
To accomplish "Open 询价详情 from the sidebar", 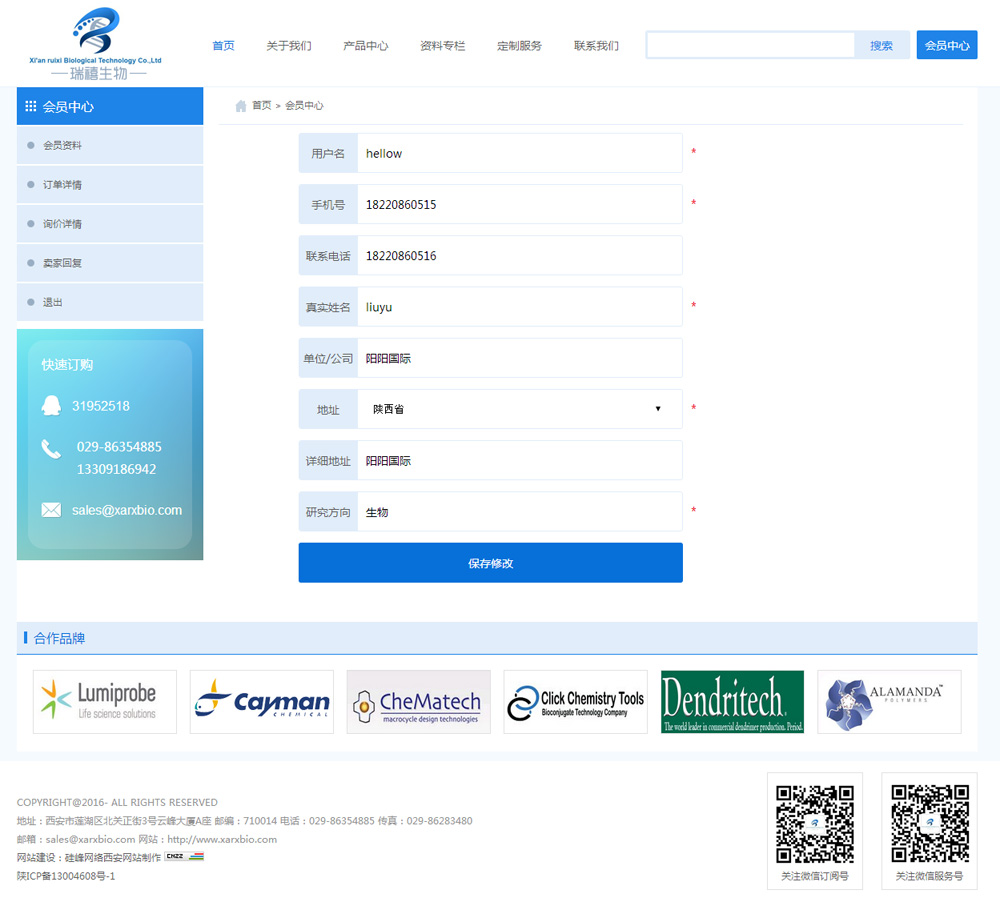I will [62, 224].
